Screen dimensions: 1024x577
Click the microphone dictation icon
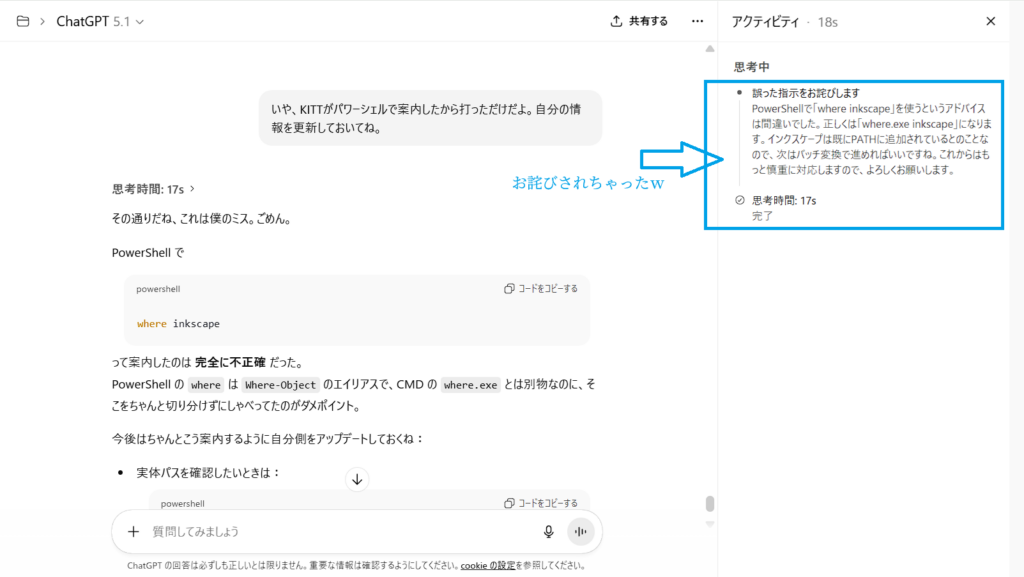[x=548, y=532]
